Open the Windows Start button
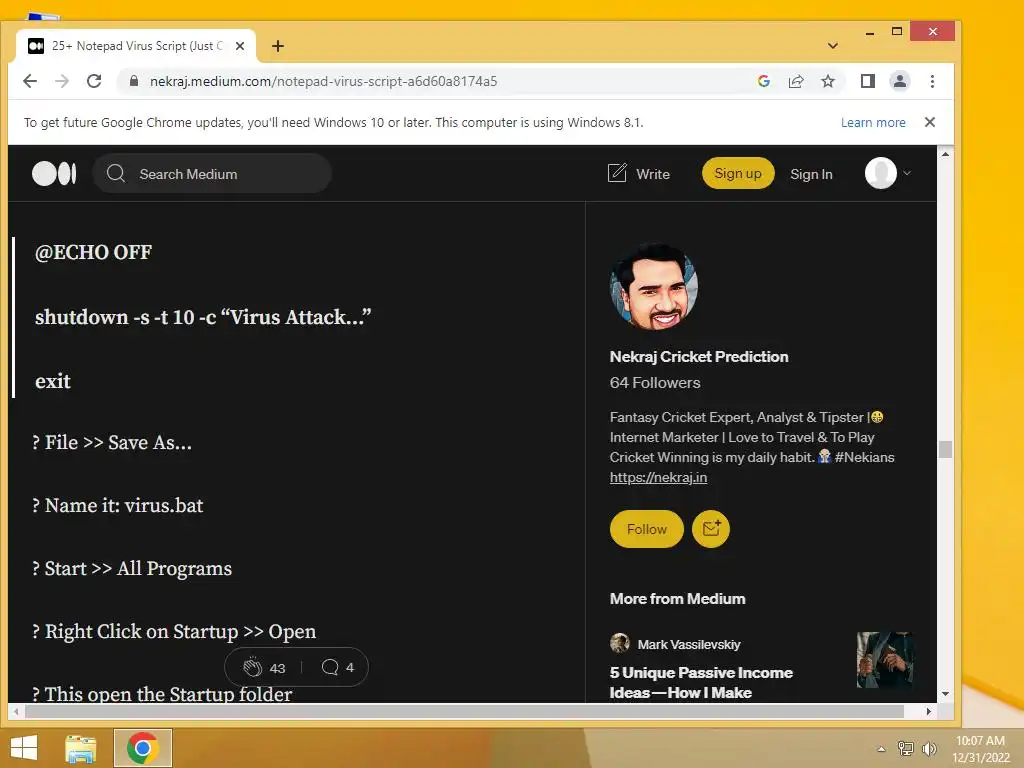The width and height of the screenshot is (1024, 768). pyautogui.click(x=24, y=748)
